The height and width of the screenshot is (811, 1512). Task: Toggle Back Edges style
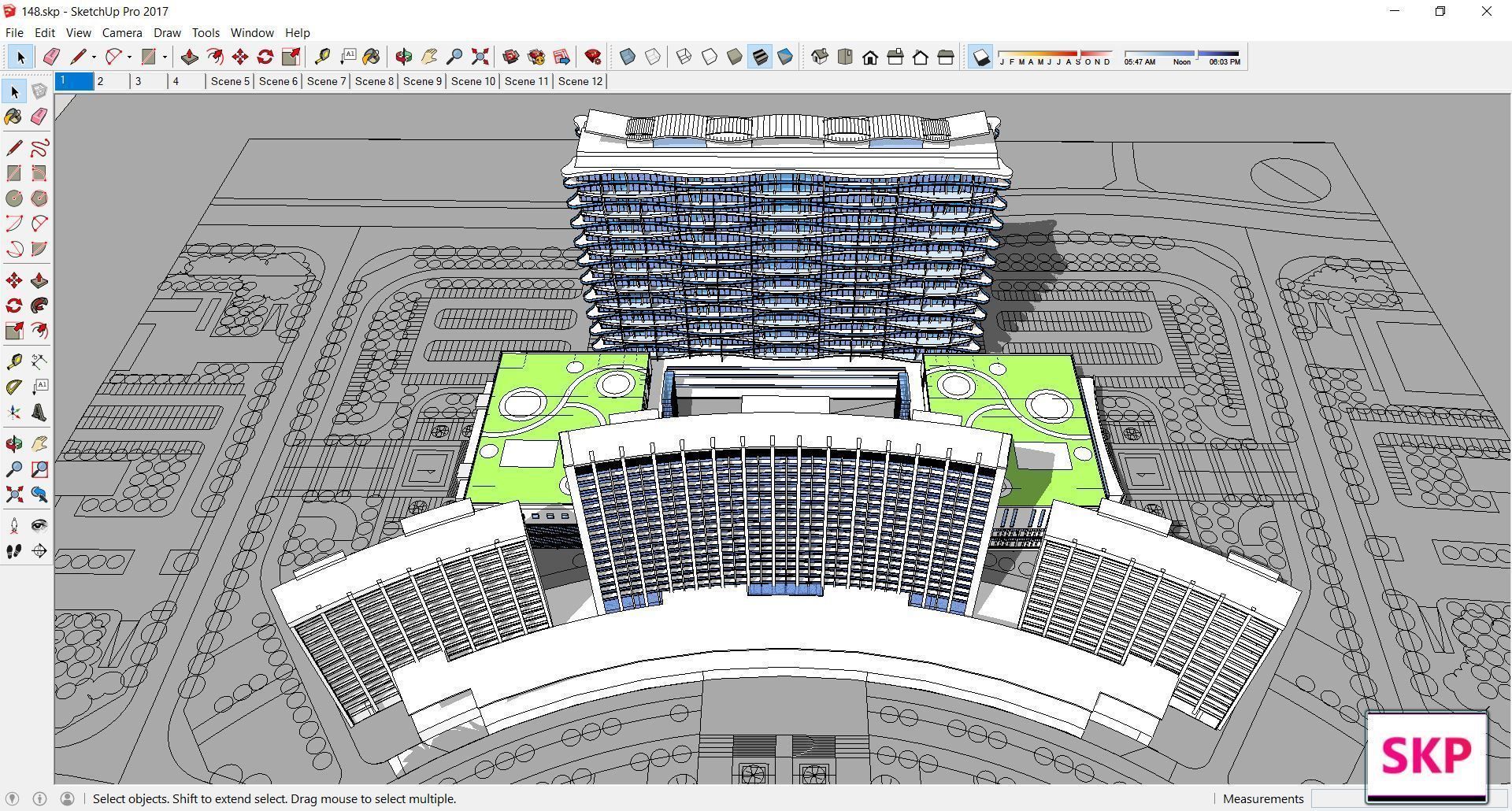coord(653,57)
